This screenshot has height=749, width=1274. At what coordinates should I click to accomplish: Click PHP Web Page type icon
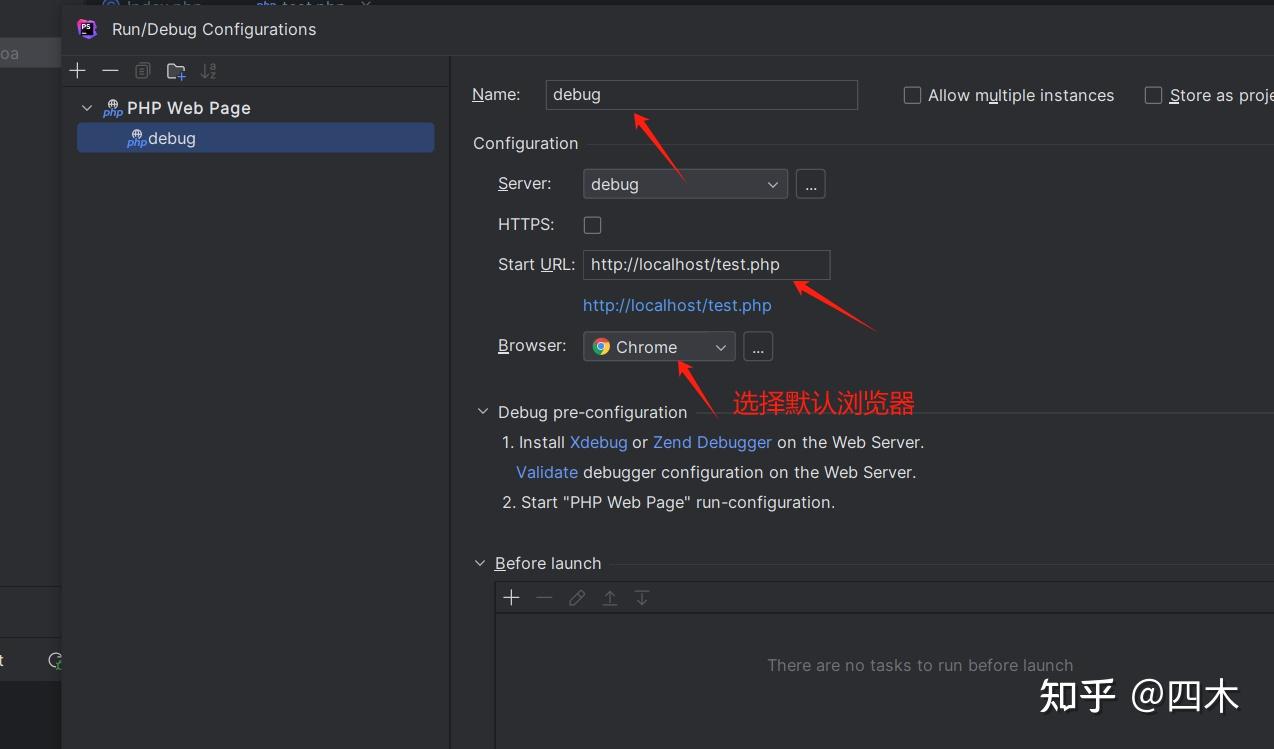point(113,108)
